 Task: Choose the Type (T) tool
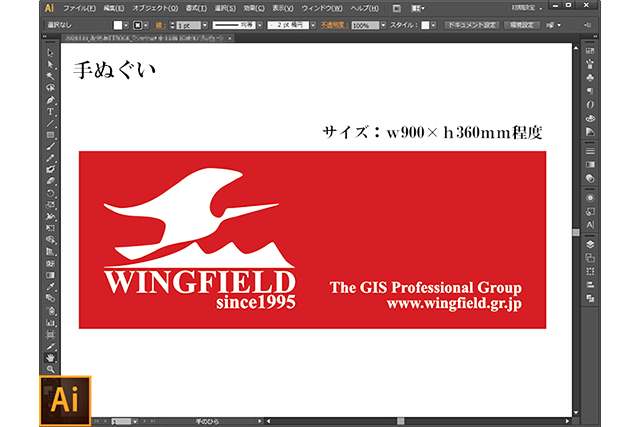point(50,111)
